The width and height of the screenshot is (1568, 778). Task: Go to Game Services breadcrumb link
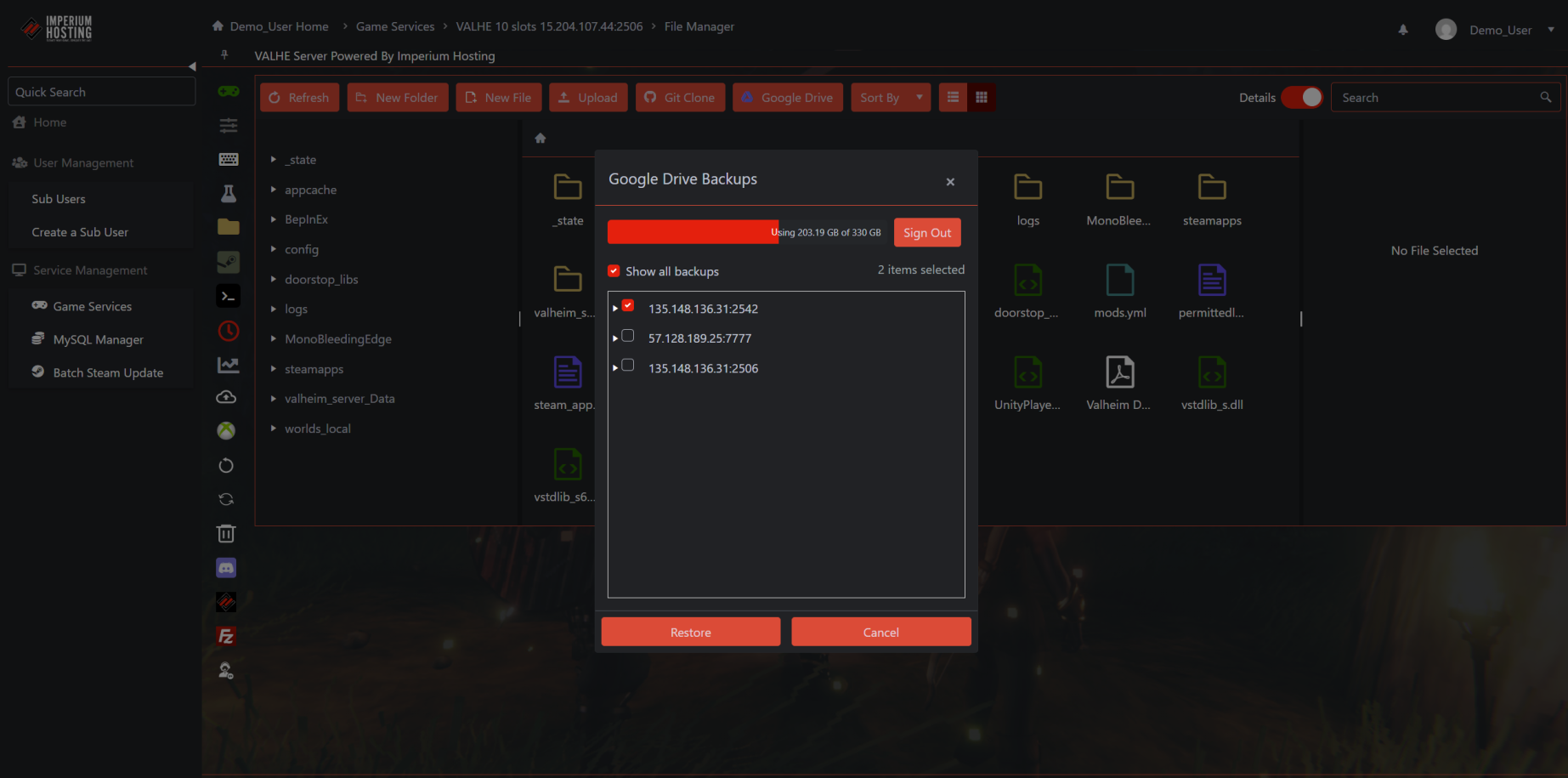395,26
